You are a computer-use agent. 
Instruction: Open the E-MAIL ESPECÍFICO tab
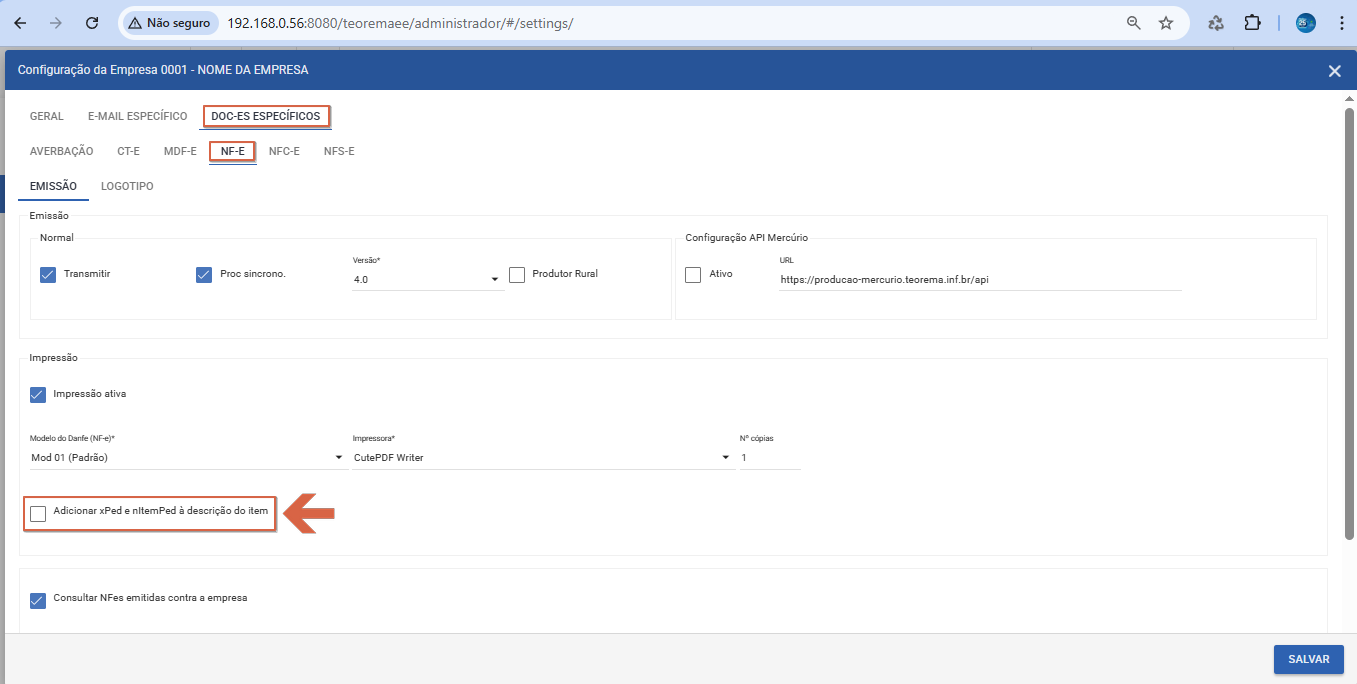[138, 116]
